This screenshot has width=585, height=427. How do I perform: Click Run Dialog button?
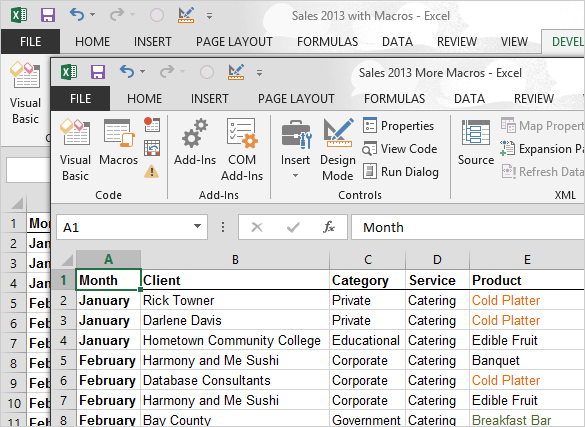[401, 172]
